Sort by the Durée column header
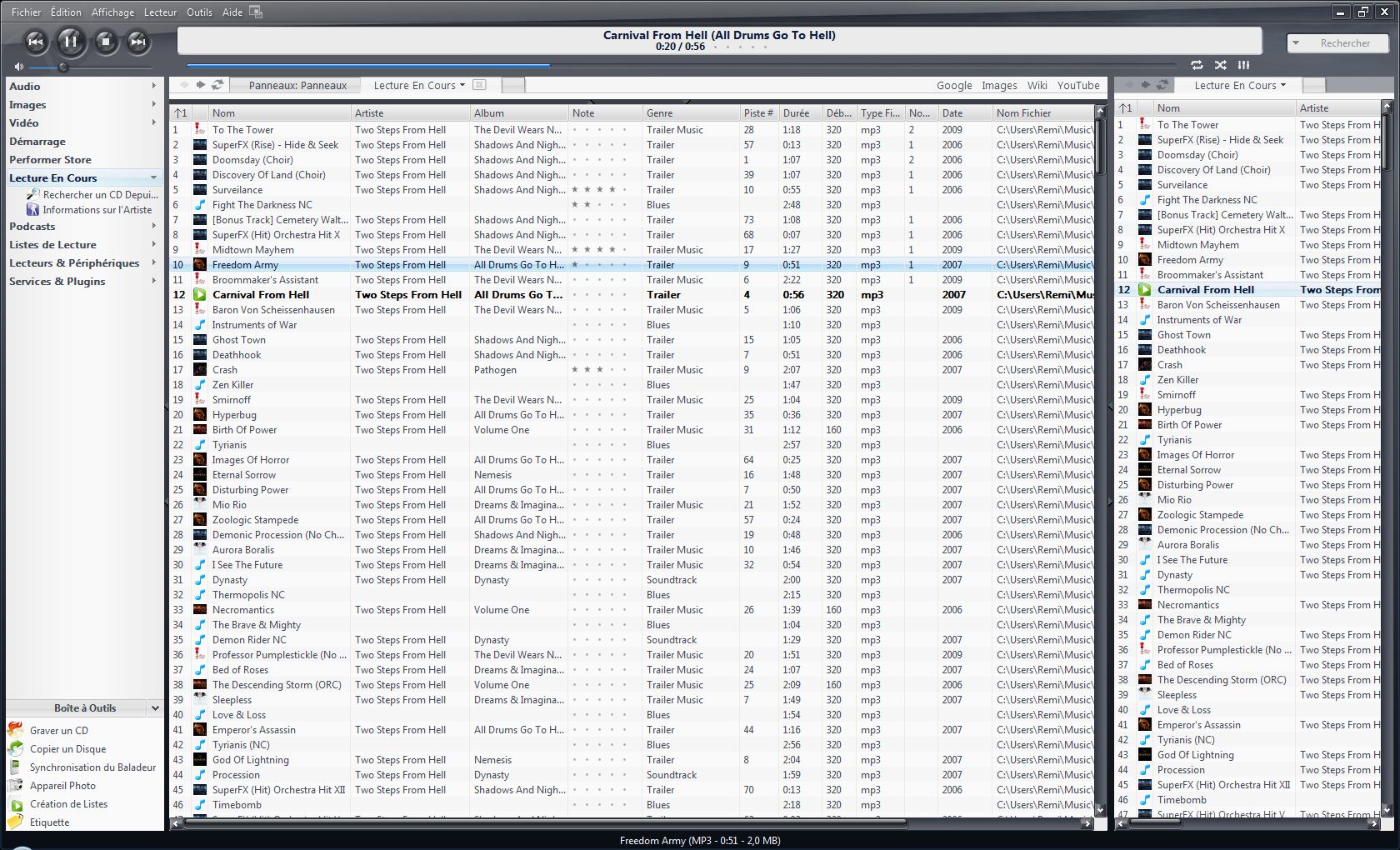The height and width of the screenshot is (850, 1400). pos(800,112)
